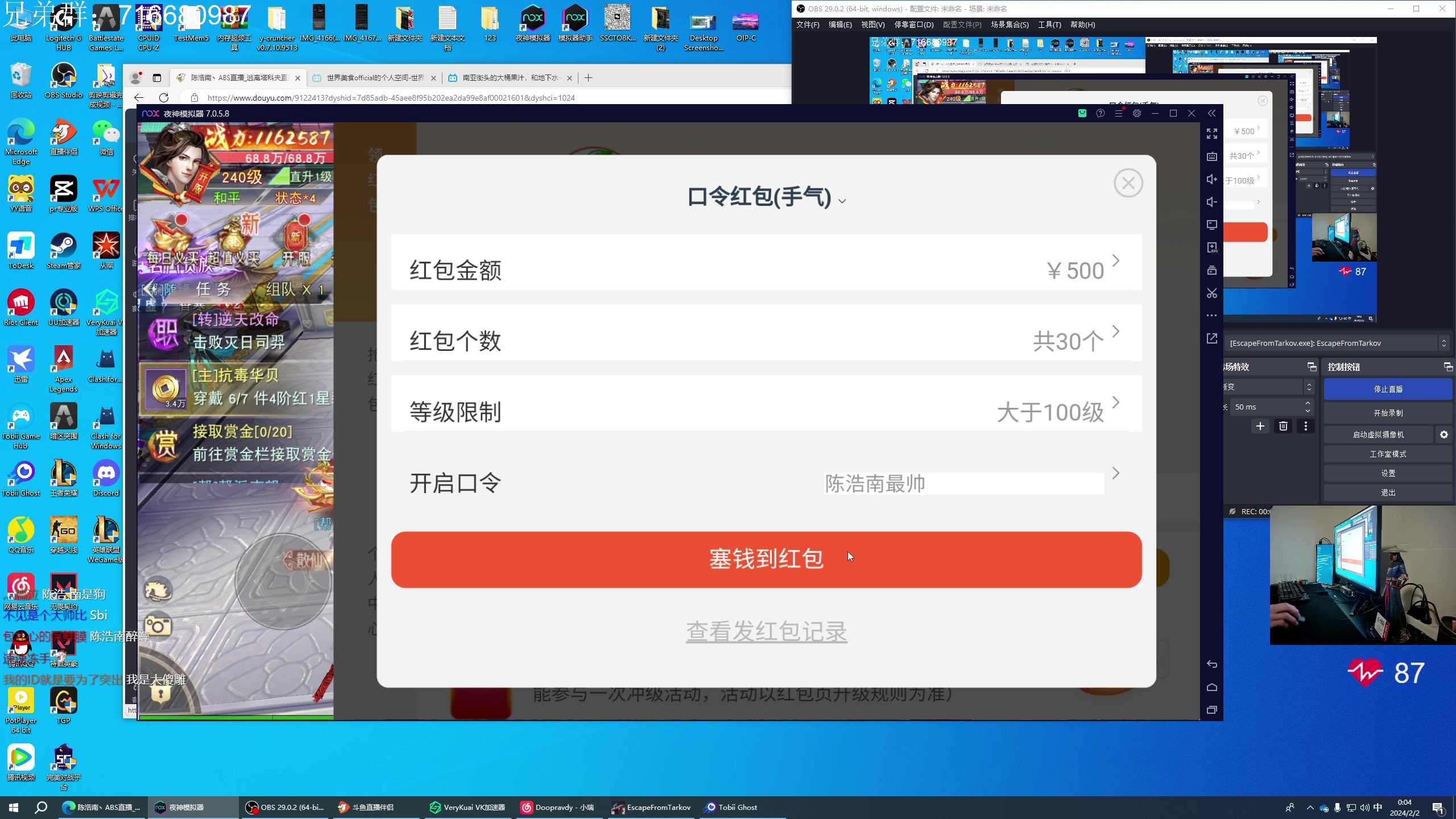Open Nox keyboard mapping icon
Screen dimensions: 1456x819
pos(1212,156)
